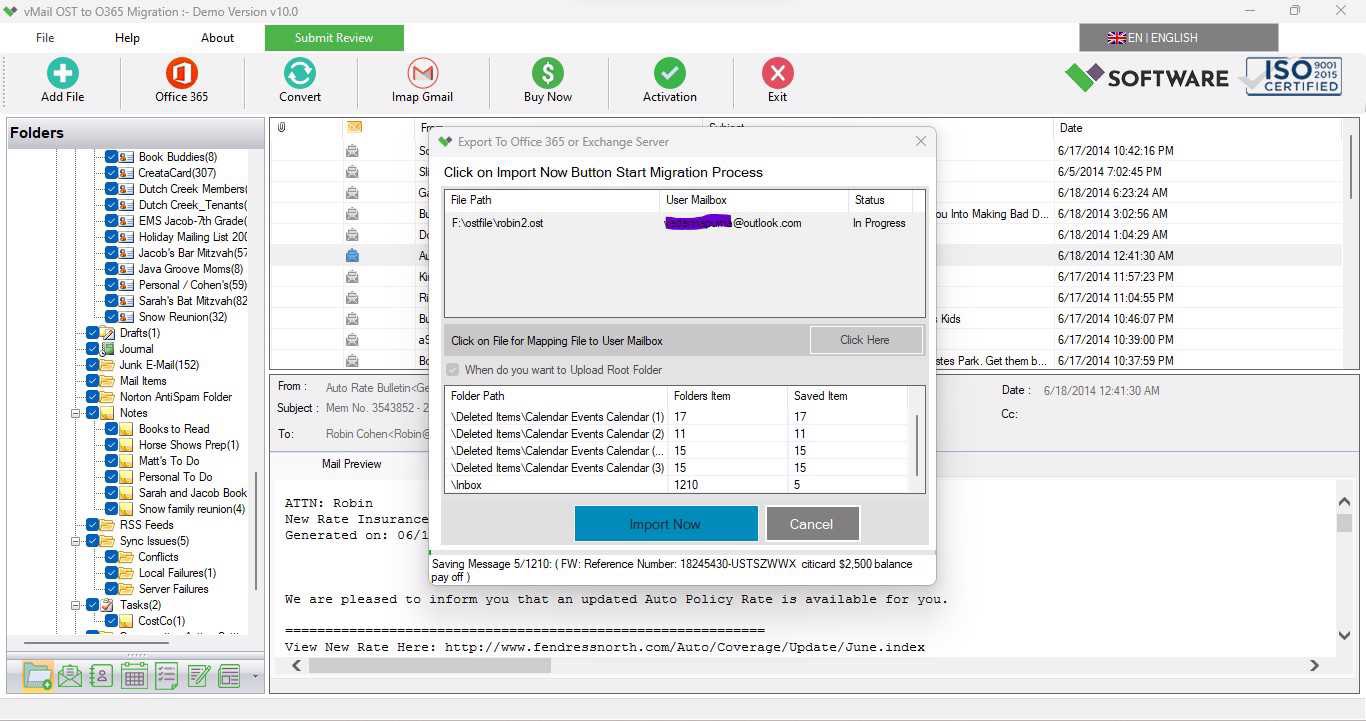This screenshot has height=721, width=1366.
Task: Switch to the mail view icon
Action: click(x=69, y=676)
